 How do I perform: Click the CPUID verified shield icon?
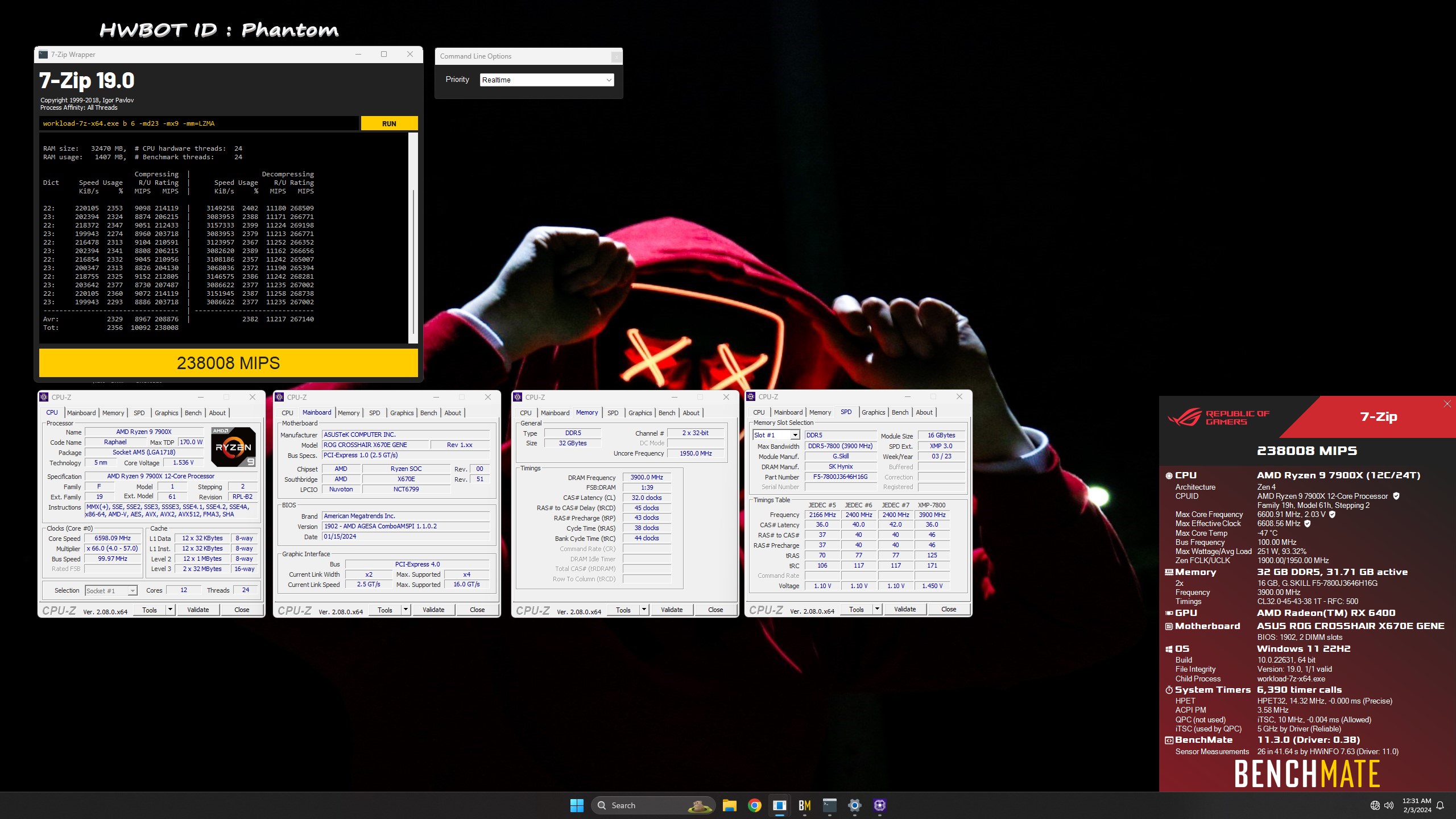point(1396,496)
